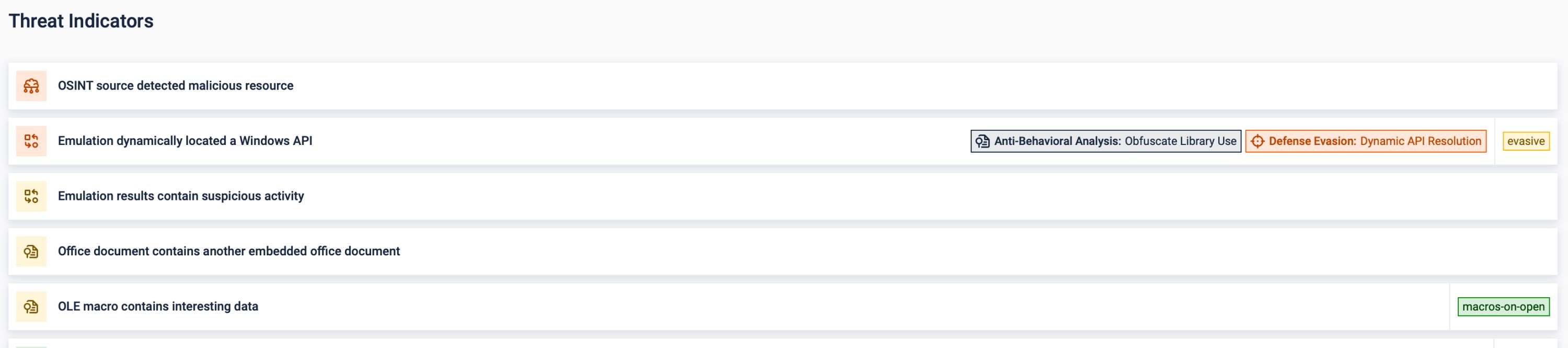
Task: Click the crosshair icon in Defense Evasion tag
Action: [1257, 141]
